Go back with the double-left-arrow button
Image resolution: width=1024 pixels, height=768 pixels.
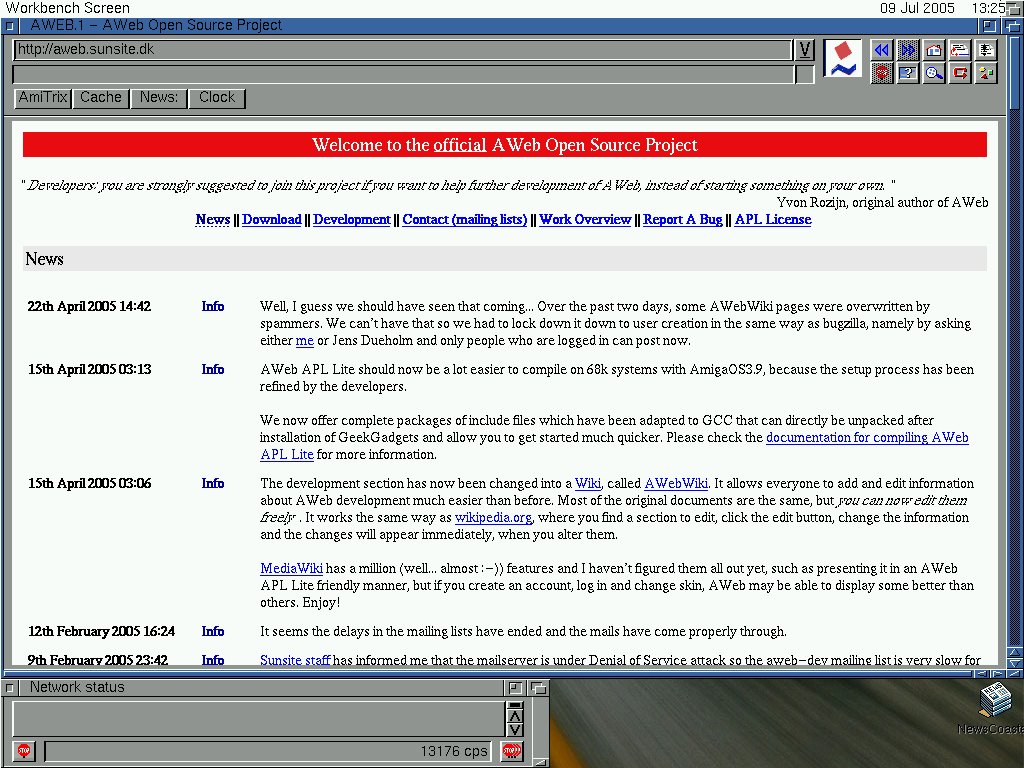[x=882, y=50]
